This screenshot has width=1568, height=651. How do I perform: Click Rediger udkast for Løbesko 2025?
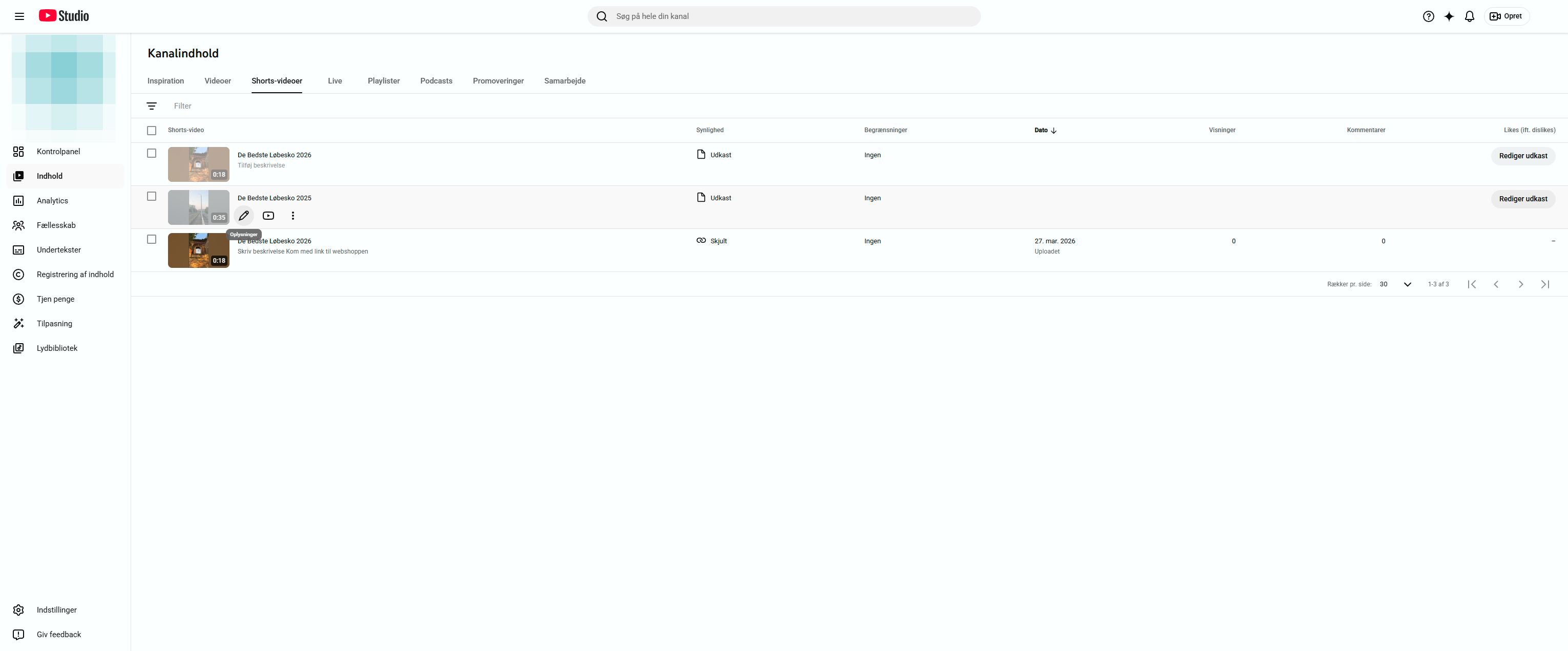pyautogui.click(x=1523, y=199)
